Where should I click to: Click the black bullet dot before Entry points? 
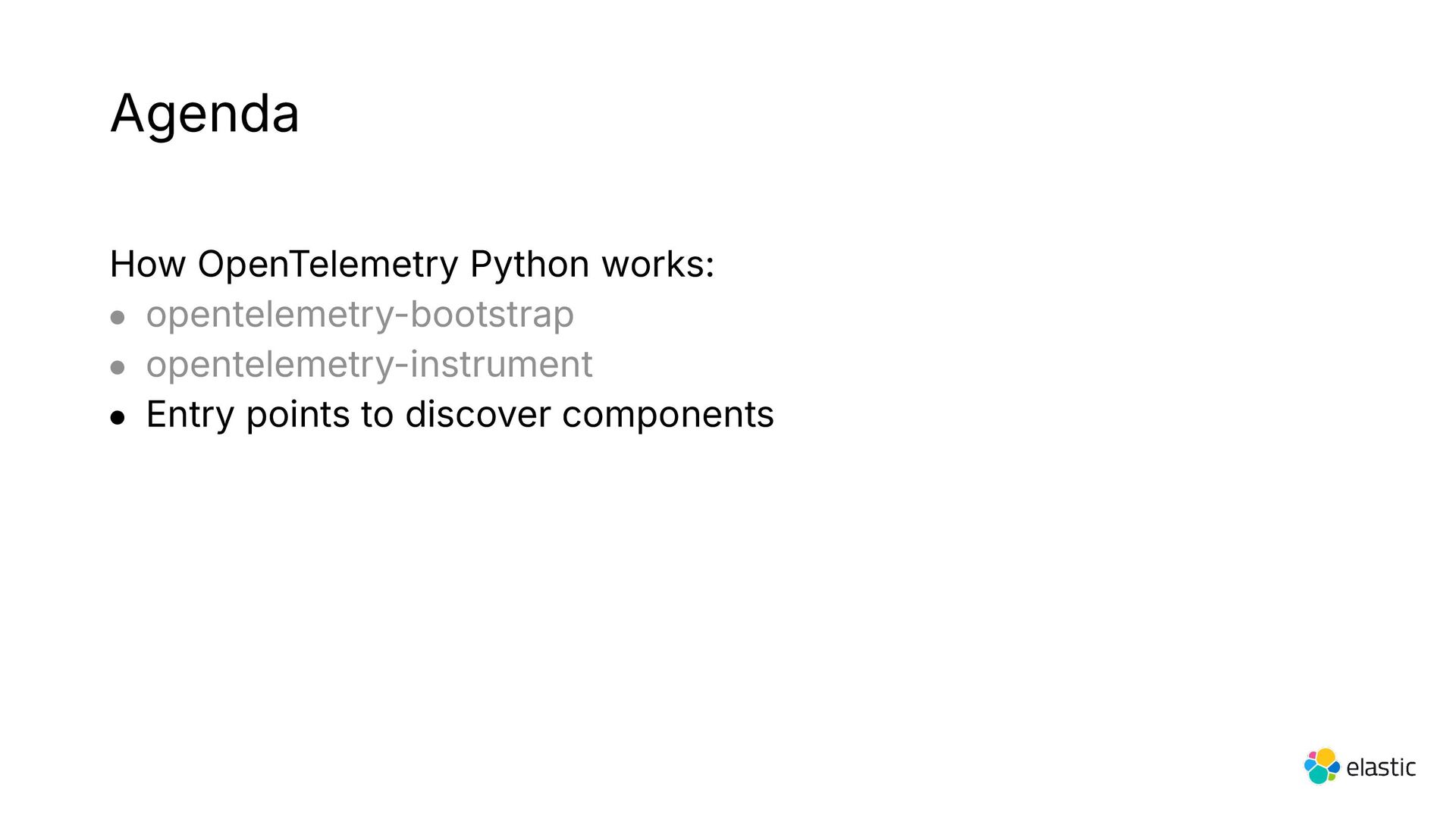pos(118,418)
